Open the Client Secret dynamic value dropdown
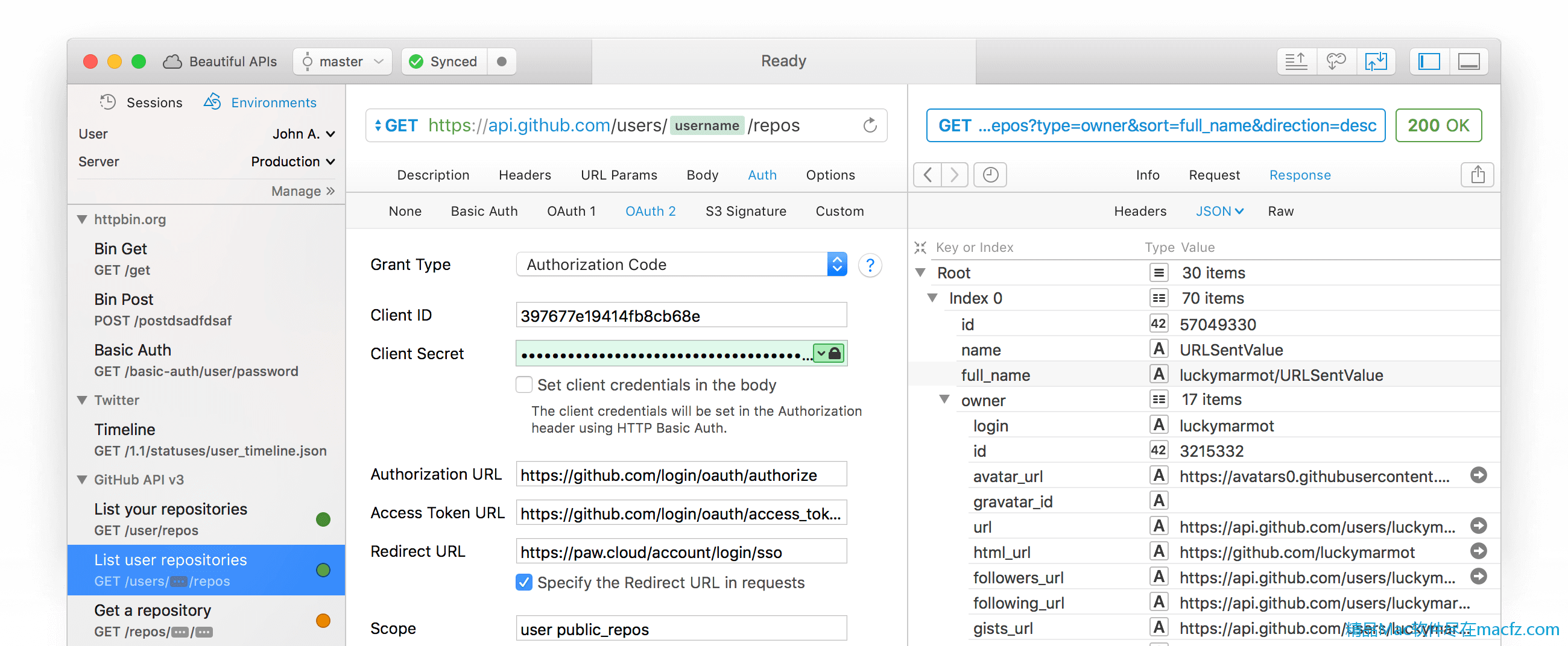1568x646 pixels. coord(822,353)
